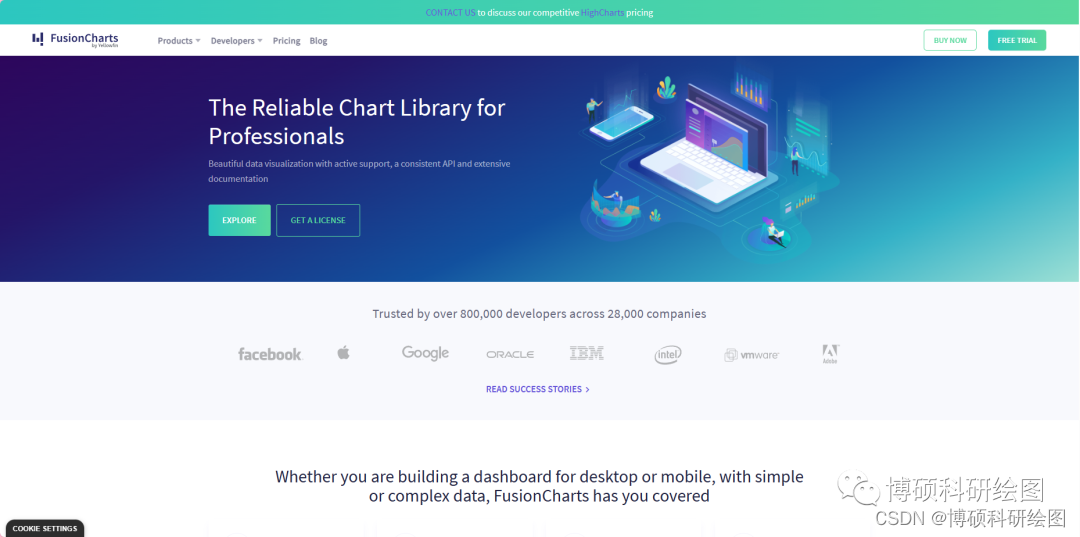Click the EXPLORE button
This screenshot has height=537, width=1080.
click(239, 220)
